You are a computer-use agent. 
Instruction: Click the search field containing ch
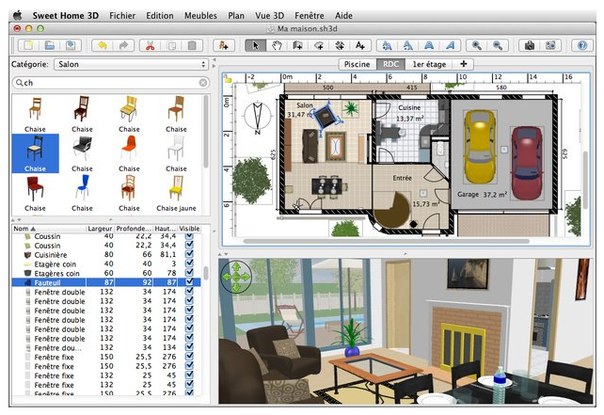click(111, 82)
